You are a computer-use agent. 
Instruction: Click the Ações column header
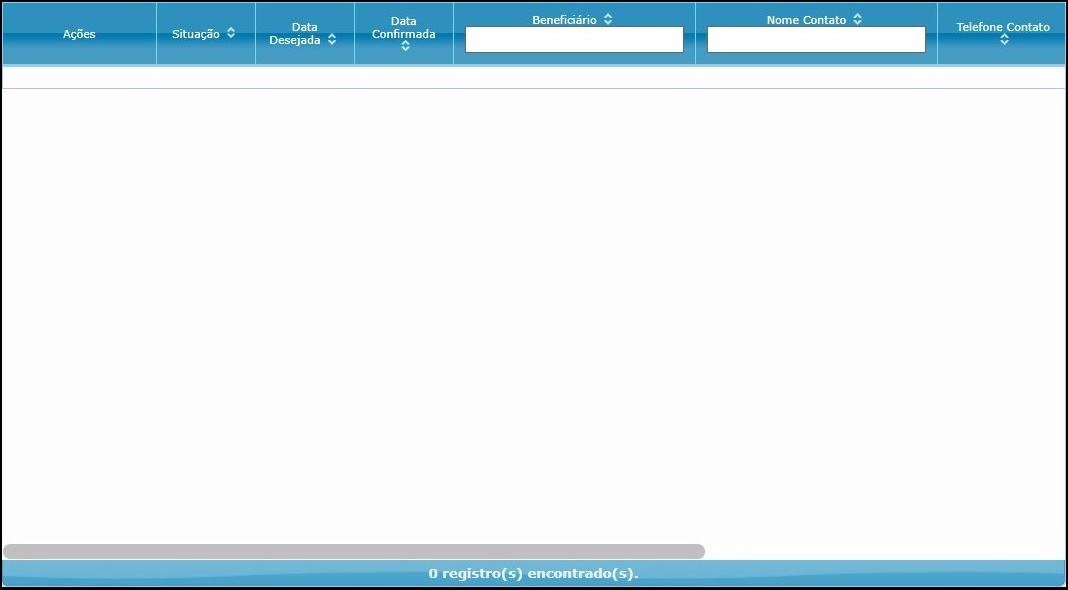79,34
